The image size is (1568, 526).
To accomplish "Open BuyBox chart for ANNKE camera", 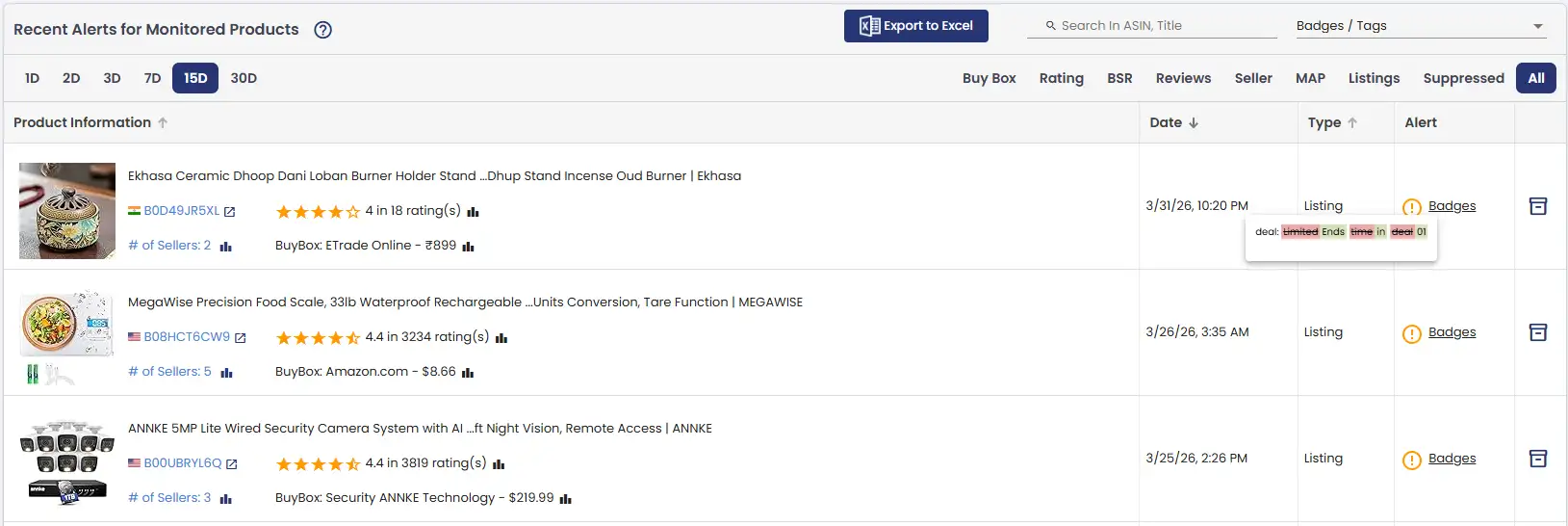I will (566, 499).
